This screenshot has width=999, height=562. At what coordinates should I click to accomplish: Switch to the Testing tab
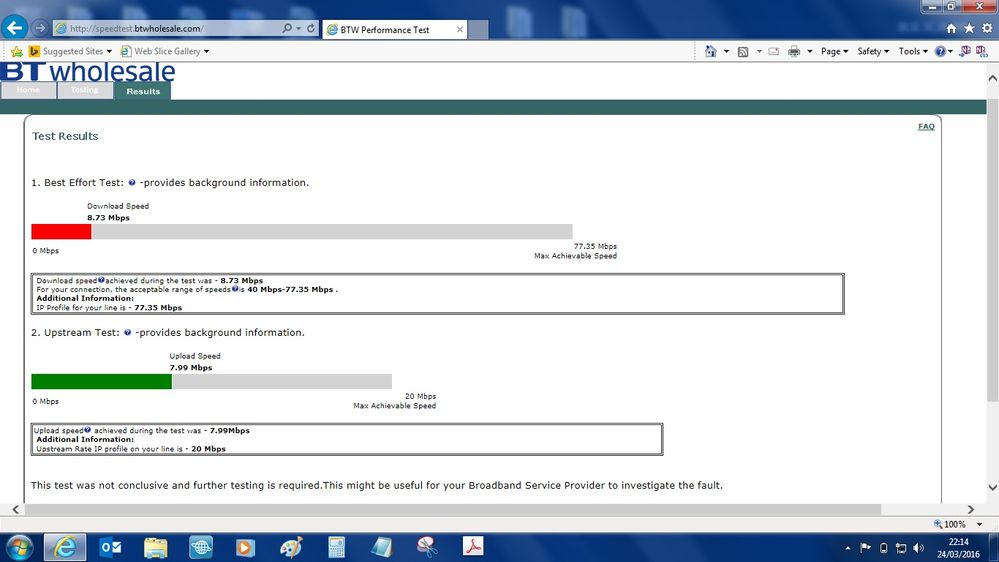point(85,90)
